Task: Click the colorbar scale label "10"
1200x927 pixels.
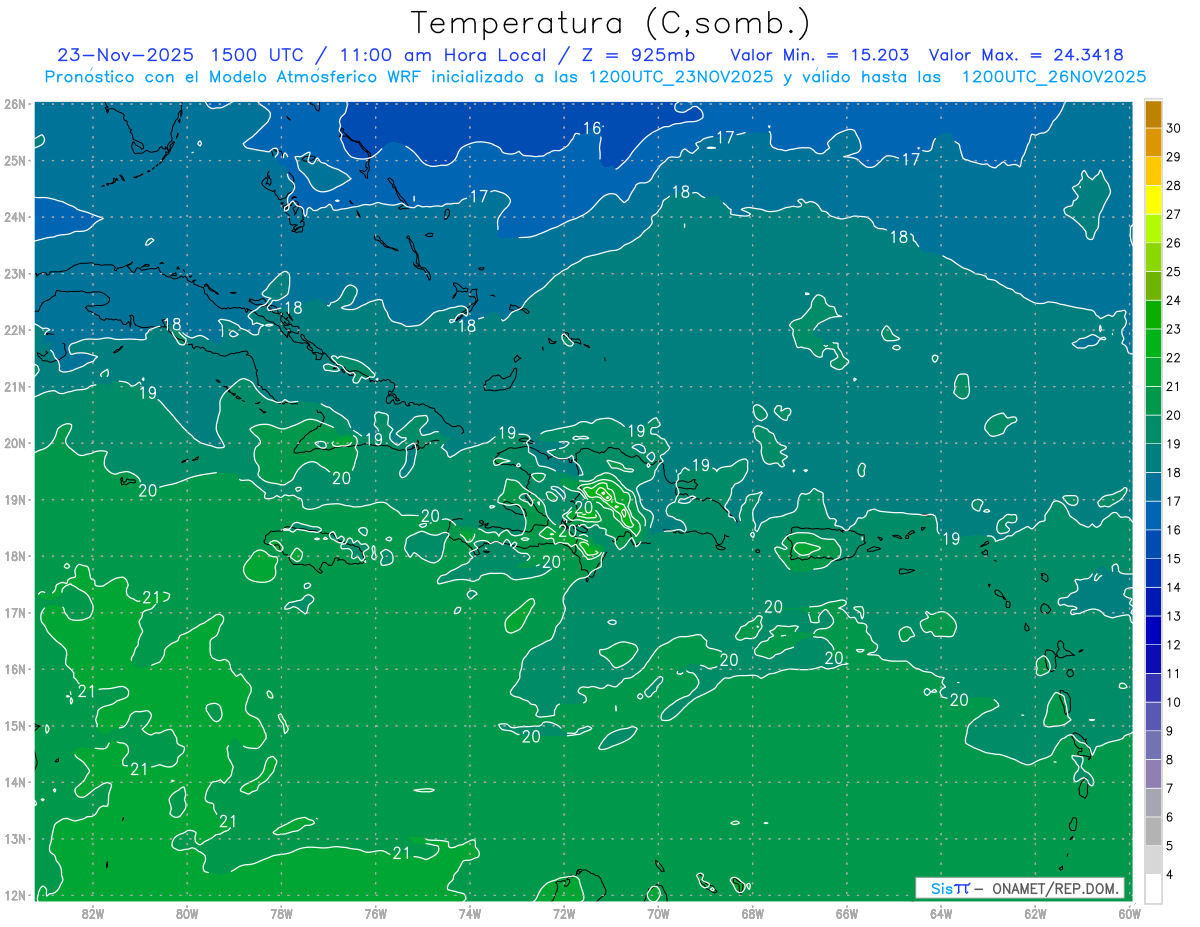Action: point(1174,702)
